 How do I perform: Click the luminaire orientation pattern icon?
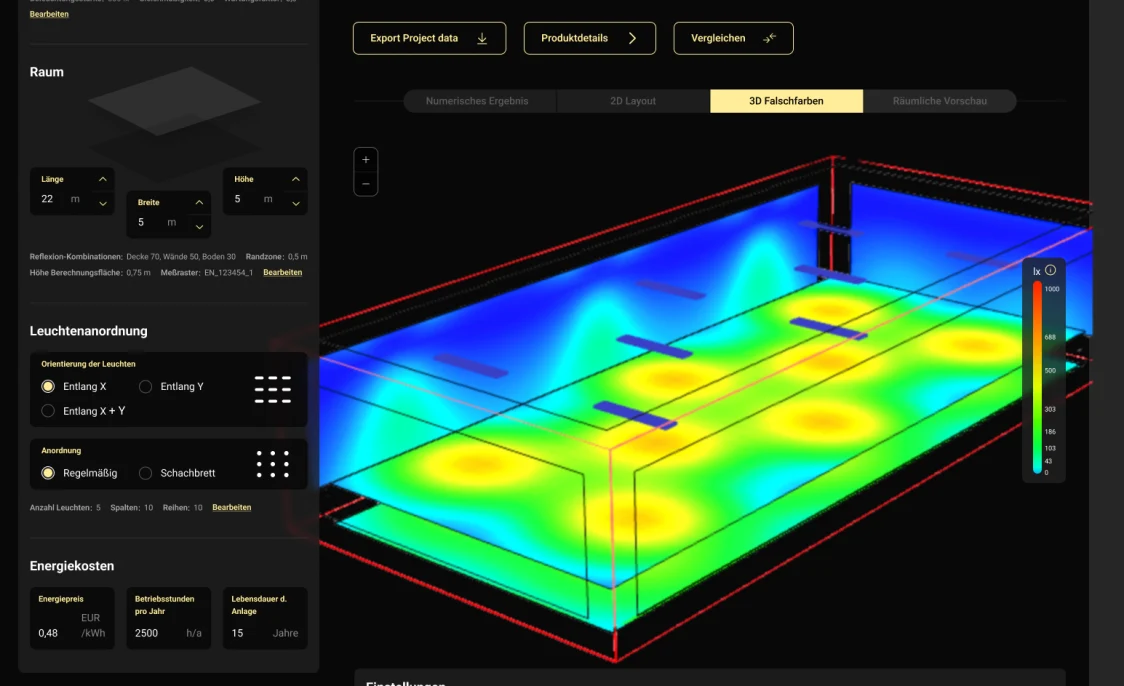coord(273,389)
